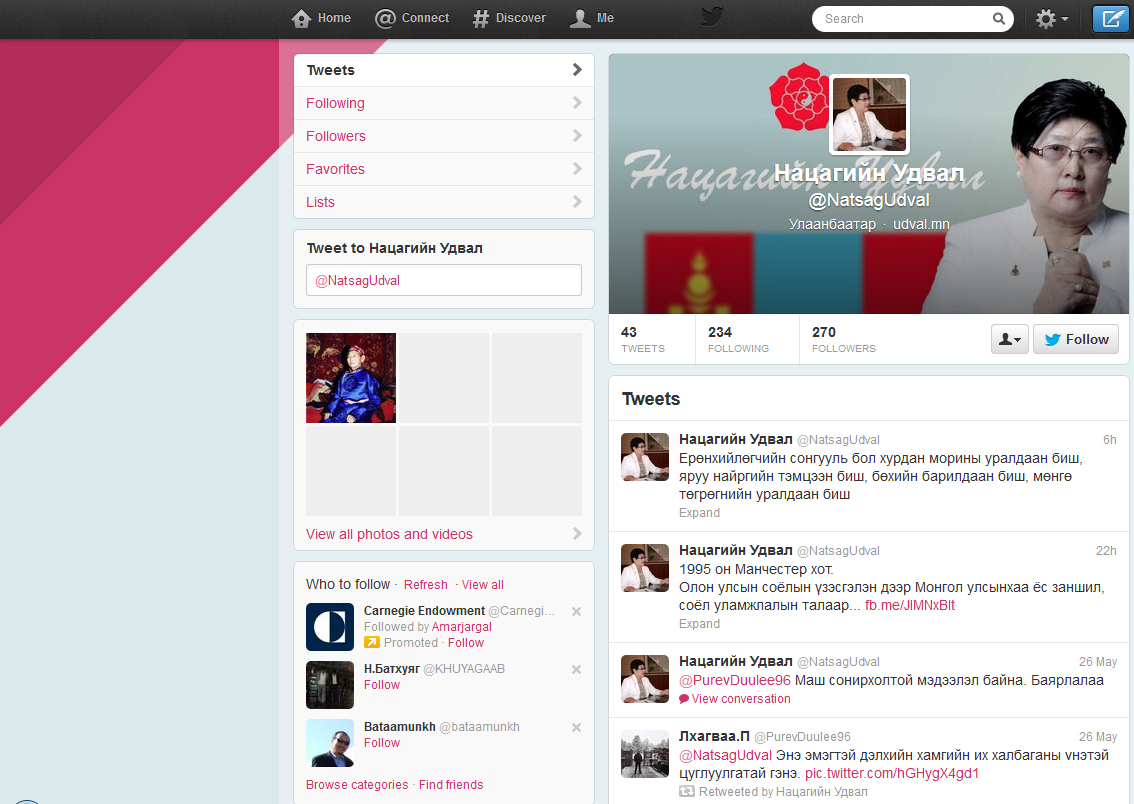Open Discover with the hashtag icon
Image resolution: width=1134 pixels, height=804 pixels.
481,18
